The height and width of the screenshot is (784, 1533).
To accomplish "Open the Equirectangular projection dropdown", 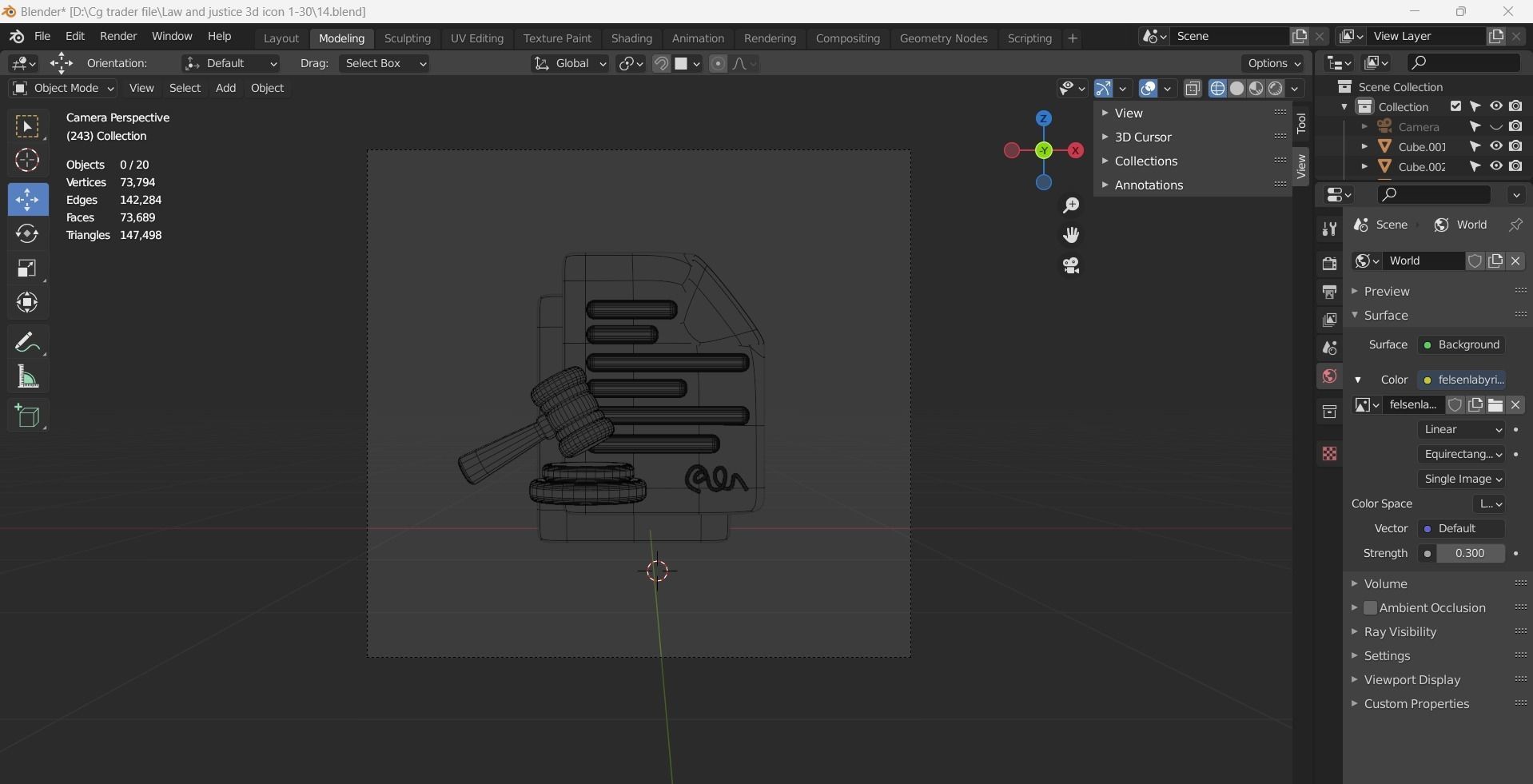I will pyautogui.click(x=1461, y=455).
